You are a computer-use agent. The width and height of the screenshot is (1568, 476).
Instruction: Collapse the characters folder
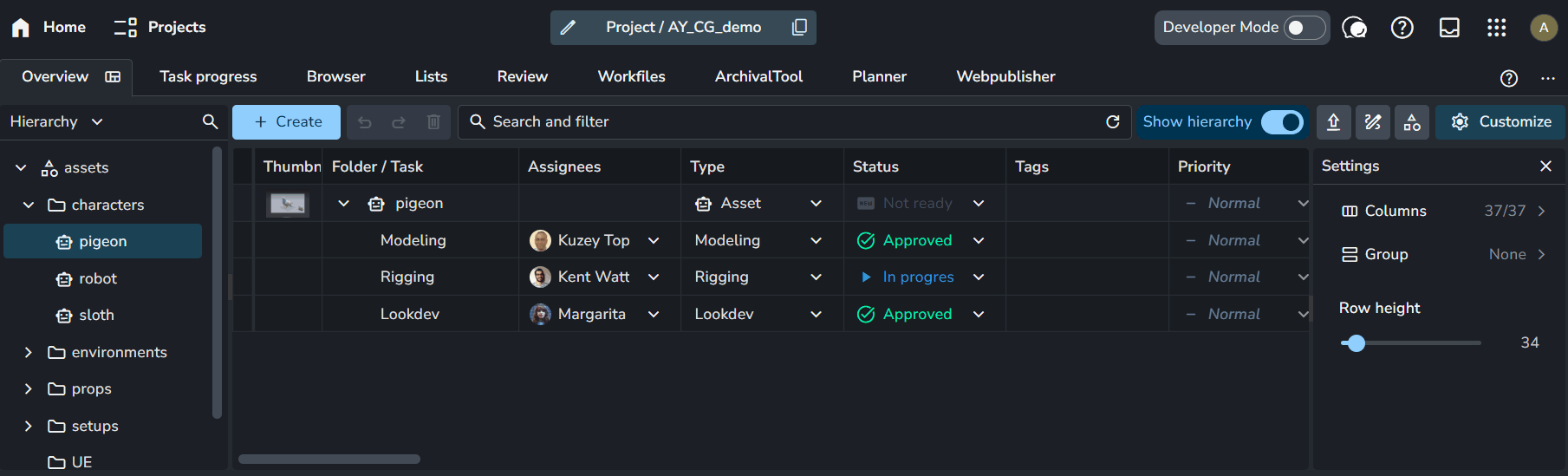point(29,205)
